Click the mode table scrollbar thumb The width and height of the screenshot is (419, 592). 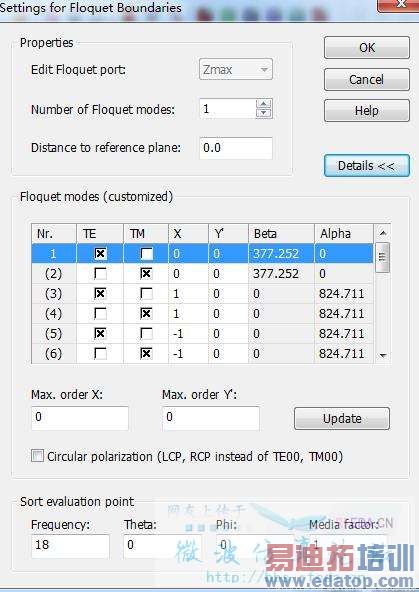coord(383,257)
